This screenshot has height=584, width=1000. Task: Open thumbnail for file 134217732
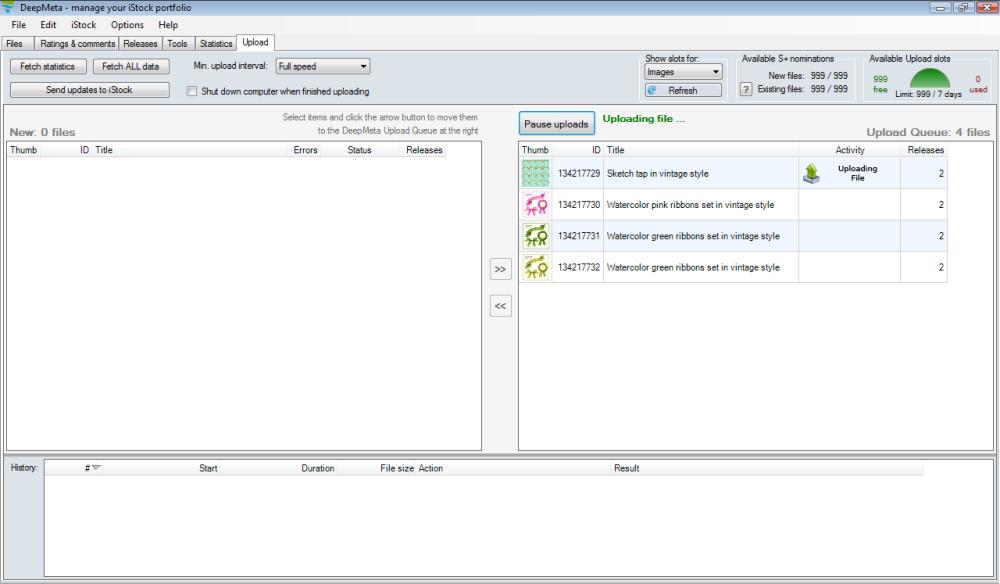536,267
